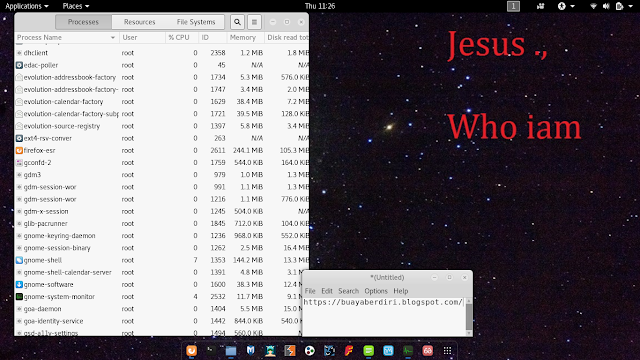Open the File menu in text editor

pos(310,291)
